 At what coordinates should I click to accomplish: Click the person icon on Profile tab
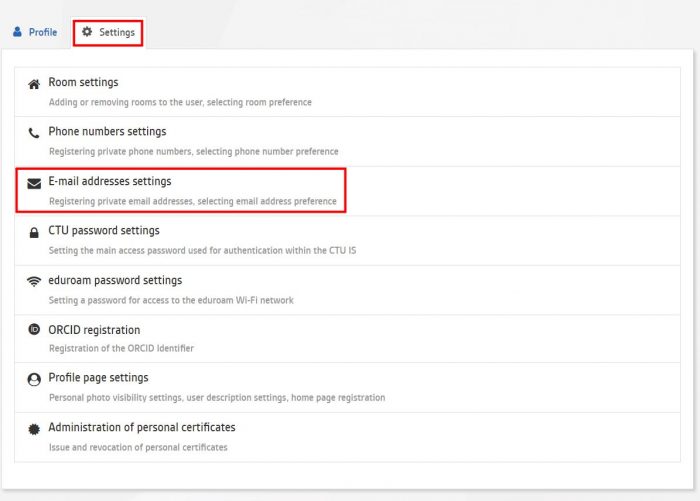coord(17,32)
